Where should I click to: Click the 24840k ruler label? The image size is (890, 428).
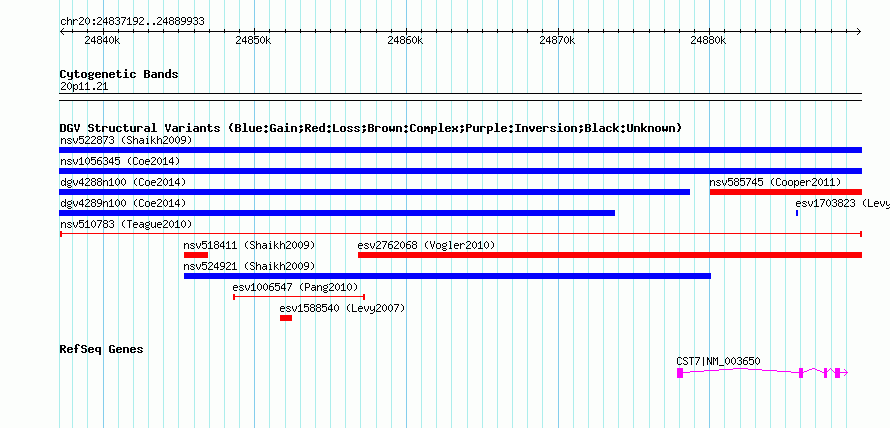click(102, 40)
